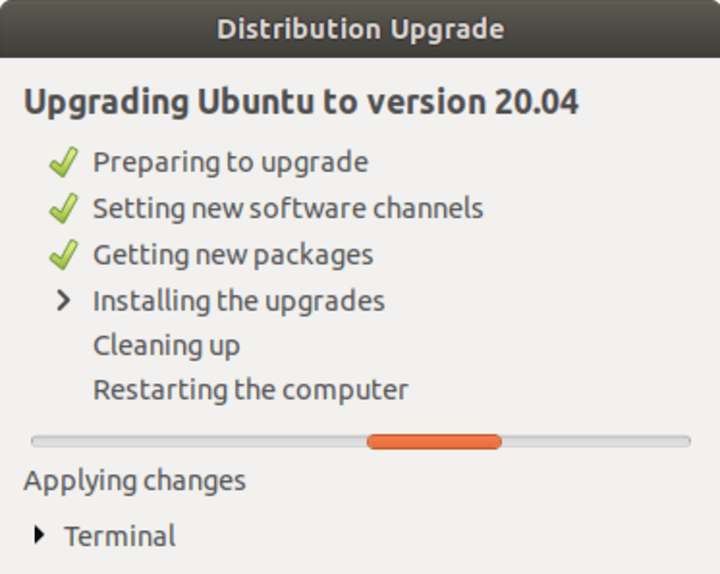Click the Terminal expander label
This screenshot has width=720, height=574.
tap(120, 536)
